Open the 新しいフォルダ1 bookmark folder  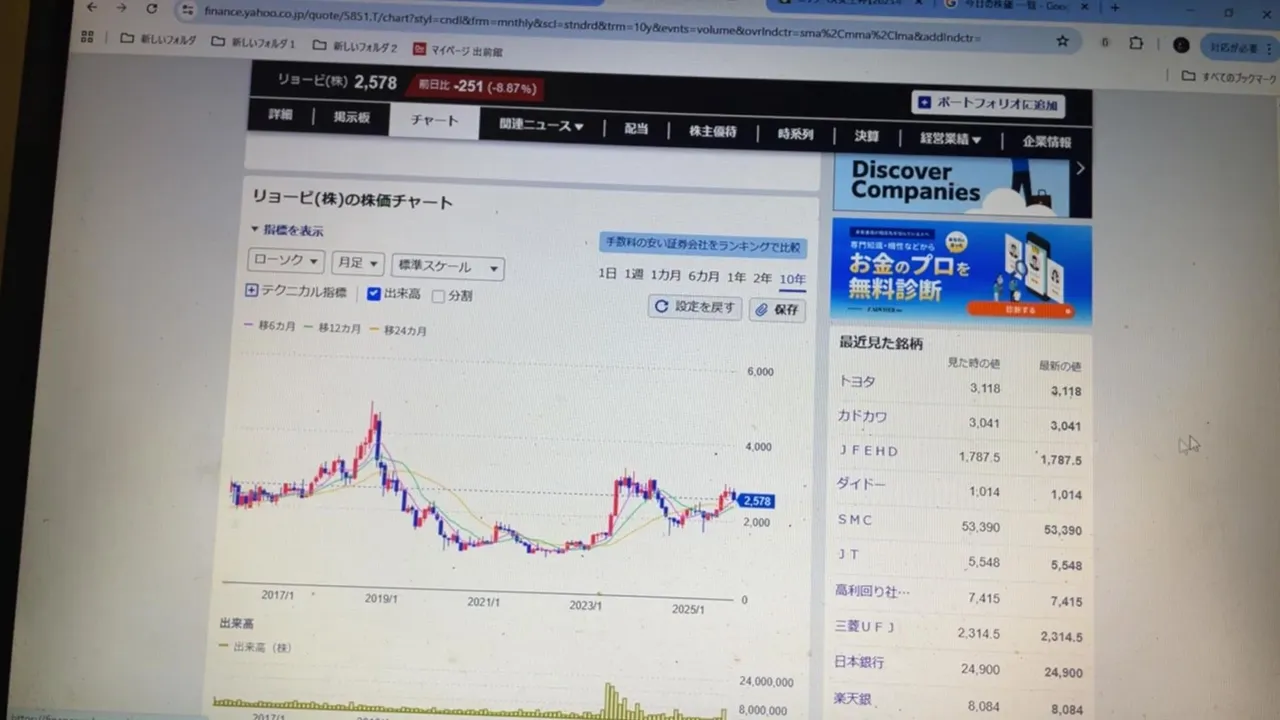tap(253, 43)
